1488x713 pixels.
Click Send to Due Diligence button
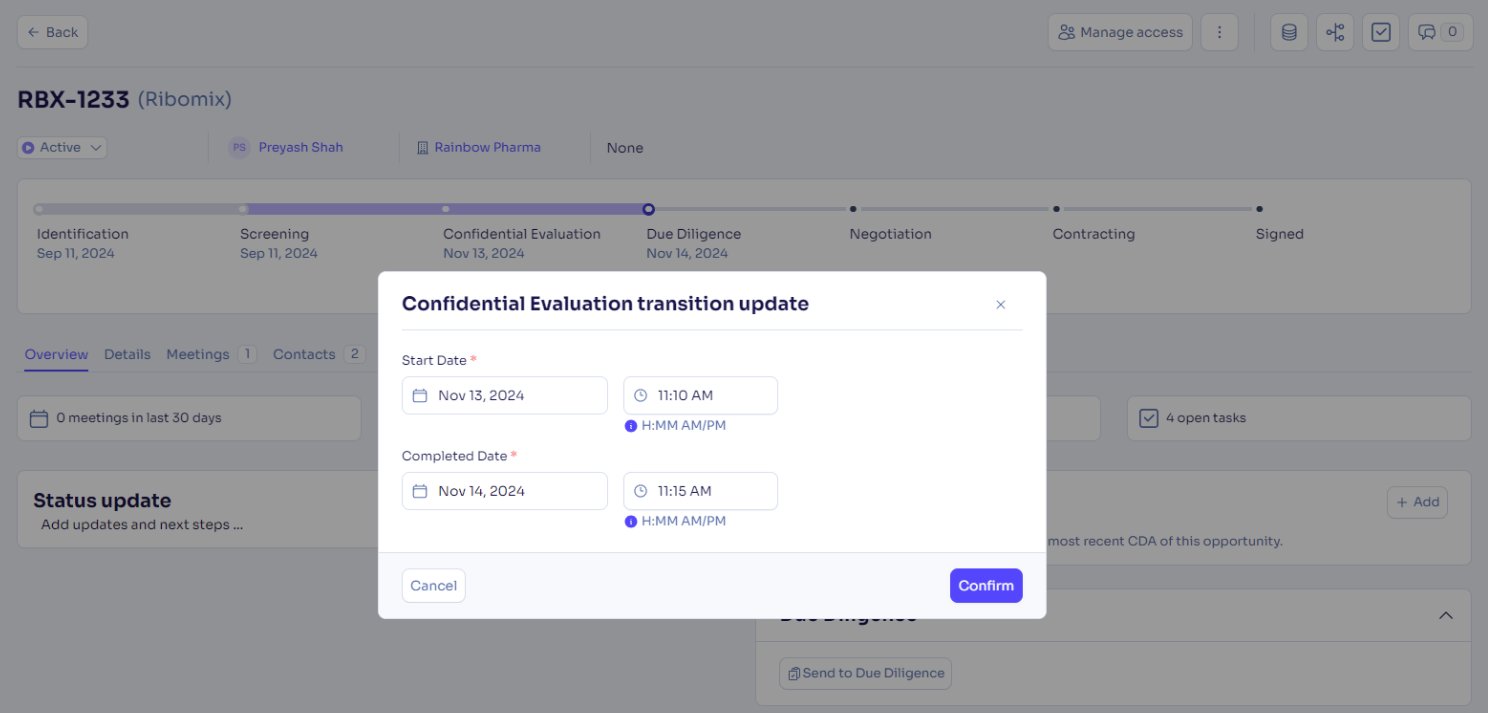[865, 673]
